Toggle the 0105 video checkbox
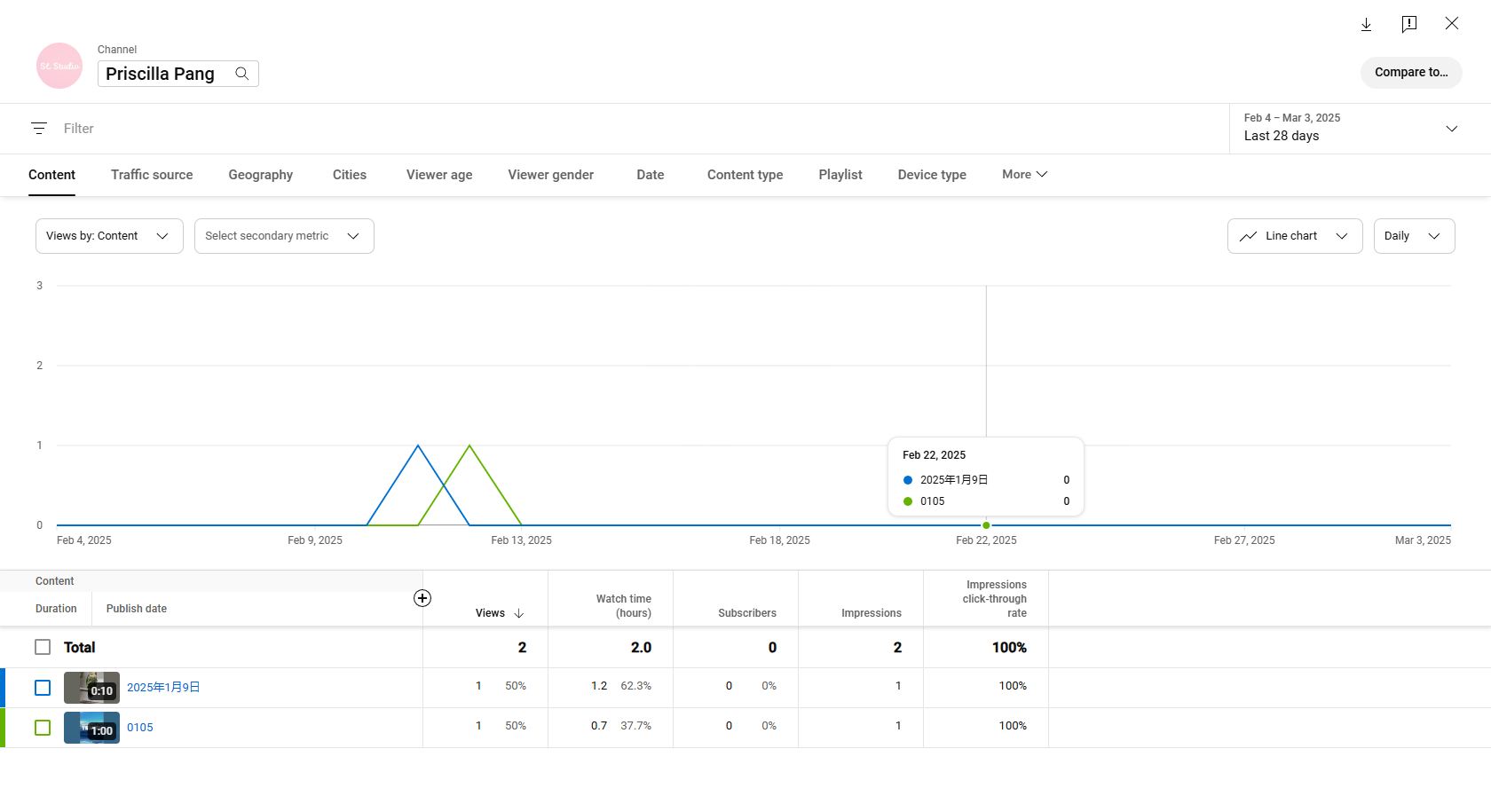1491x812 pixels. click(43, 728)
